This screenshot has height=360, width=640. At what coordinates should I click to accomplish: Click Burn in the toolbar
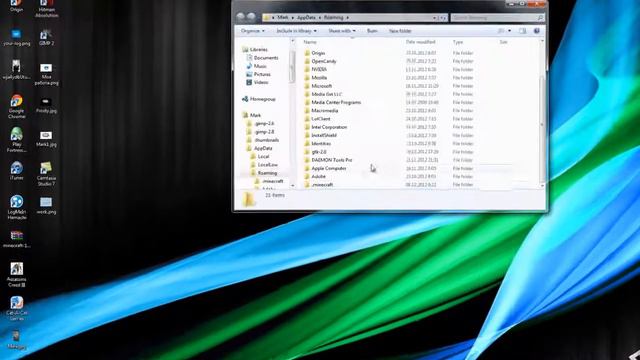click(372, 31)
